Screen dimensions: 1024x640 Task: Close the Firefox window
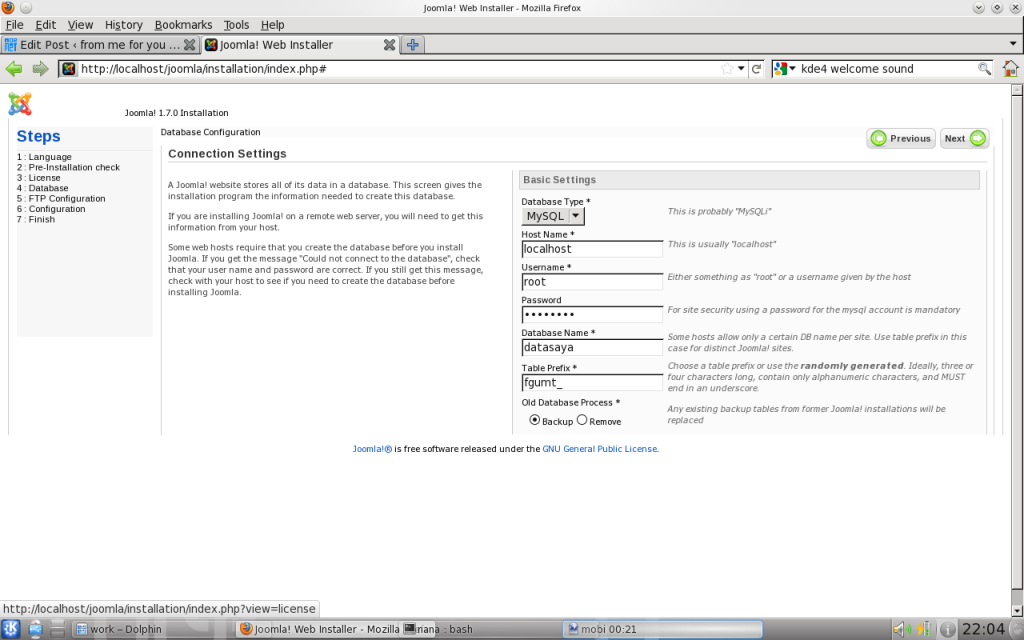(x=1015, y=8)
